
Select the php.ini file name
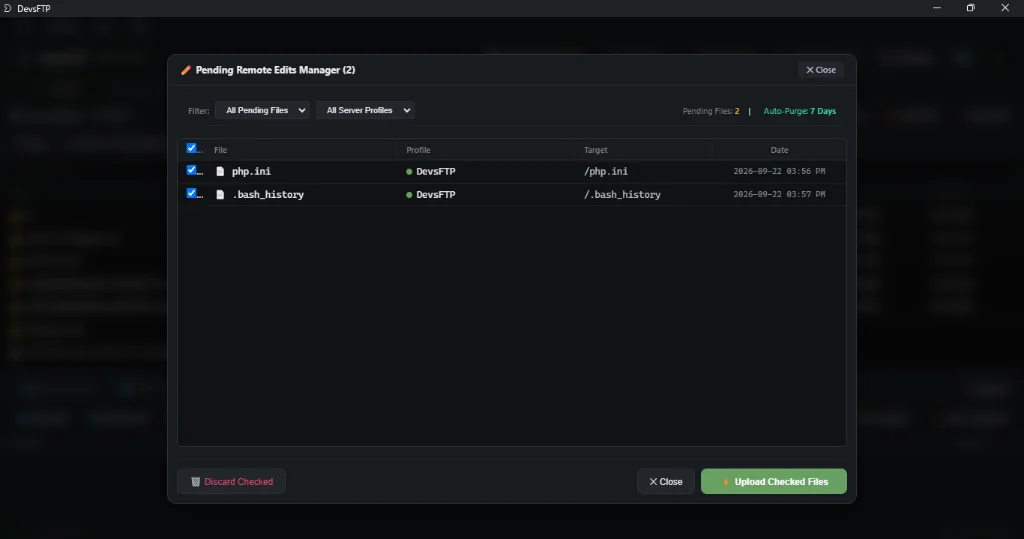click(251, 171)
